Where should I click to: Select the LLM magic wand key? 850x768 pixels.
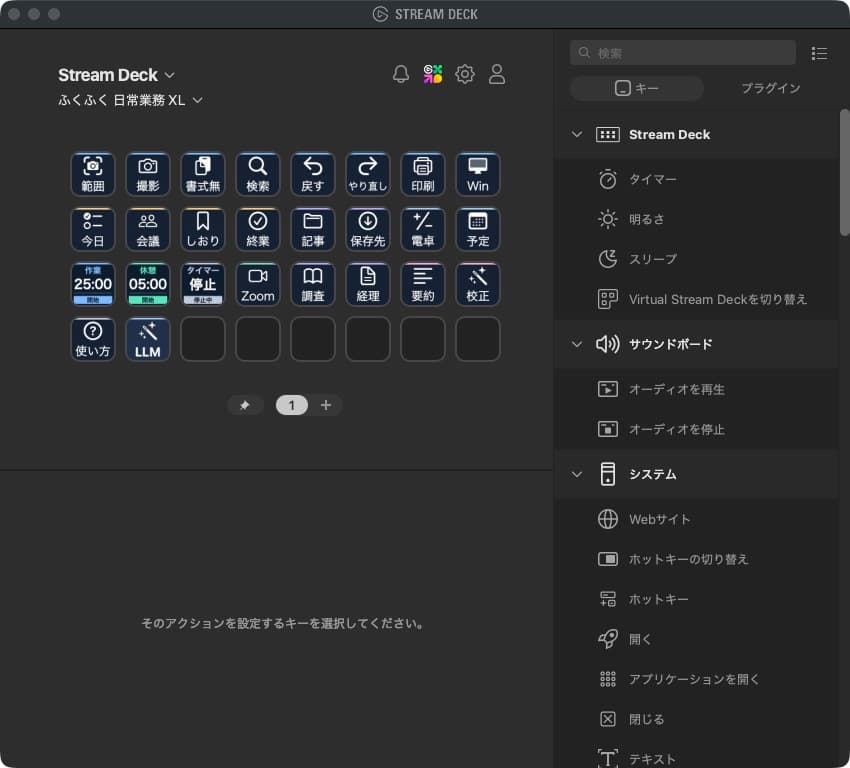tap(148, 339)
